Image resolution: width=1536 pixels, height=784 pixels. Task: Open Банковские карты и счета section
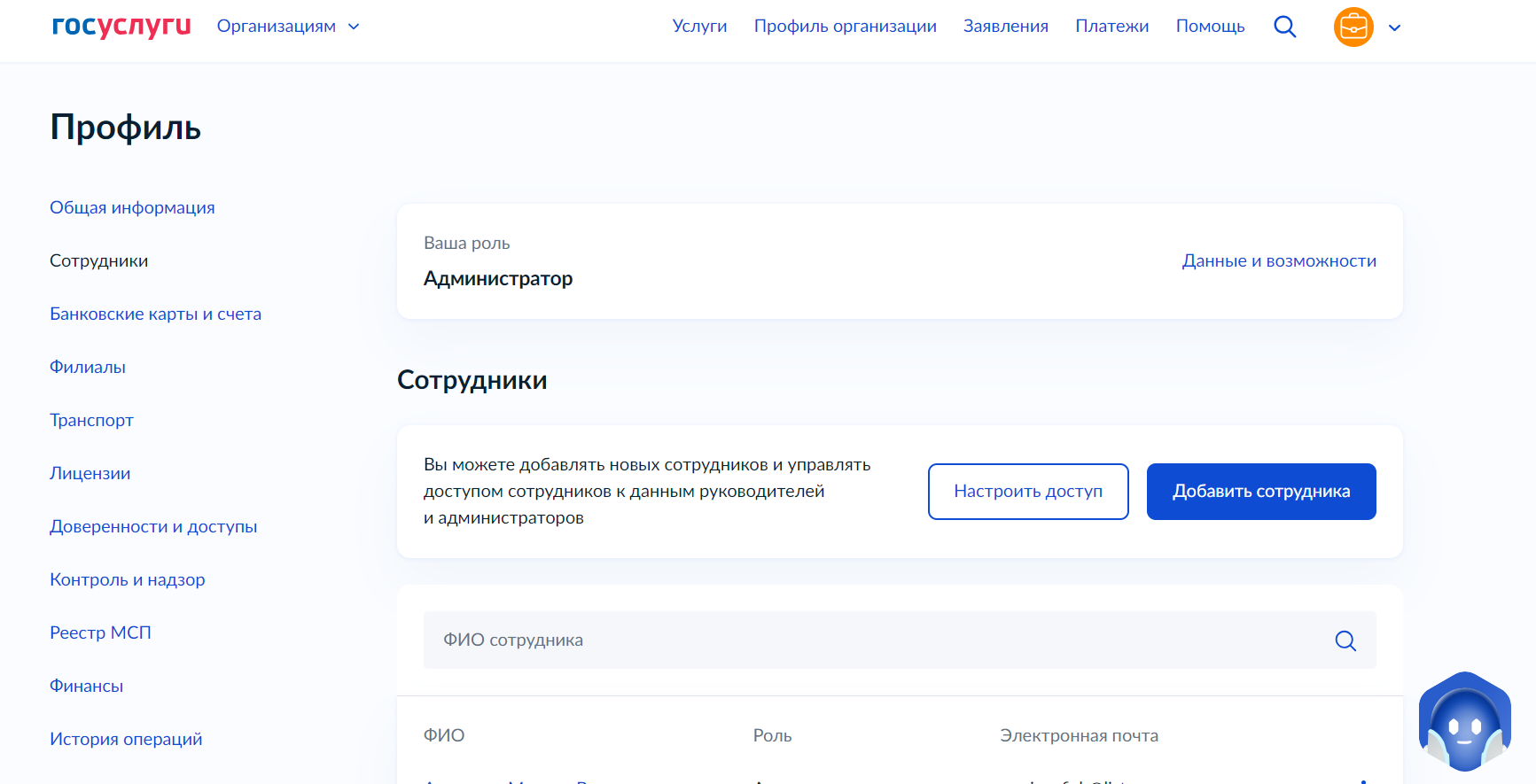pos(155,314)
